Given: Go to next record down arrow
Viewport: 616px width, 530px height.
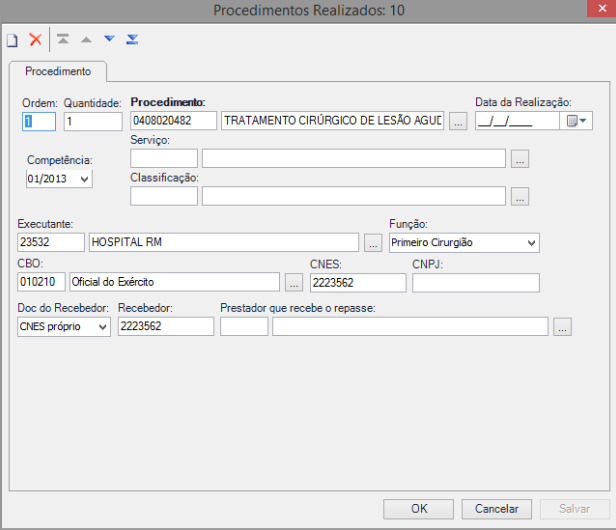Looking at the screenshot, I should [110, 39].
